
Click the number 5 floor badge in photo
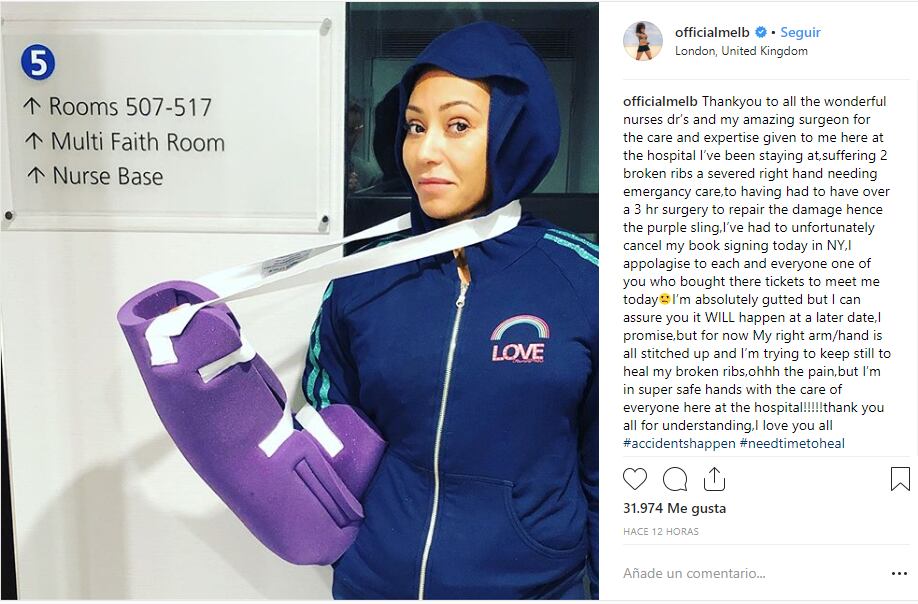pos(38,63)
